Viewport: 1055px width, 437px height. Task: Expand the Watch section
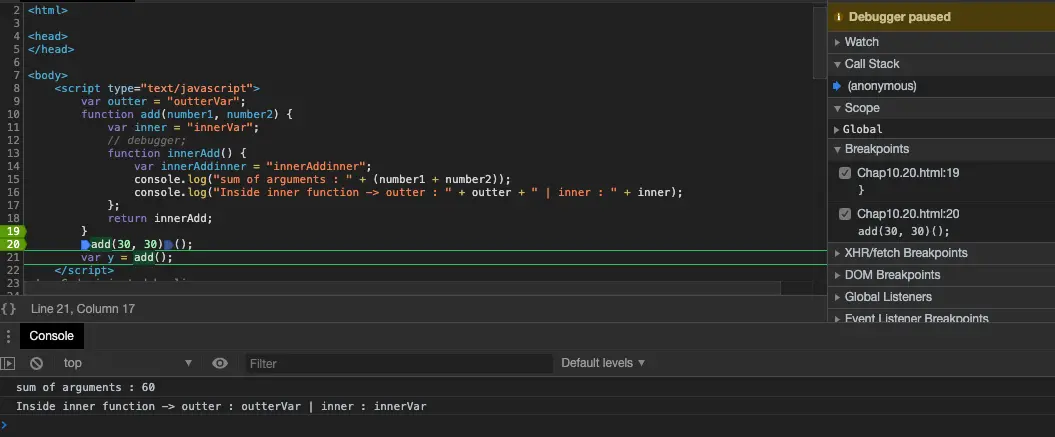[838, 42]
